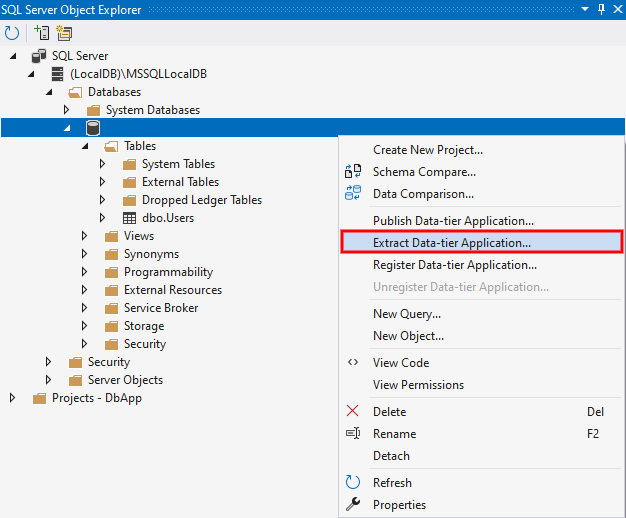Open the window position dropdown arrow

(585, 9)
